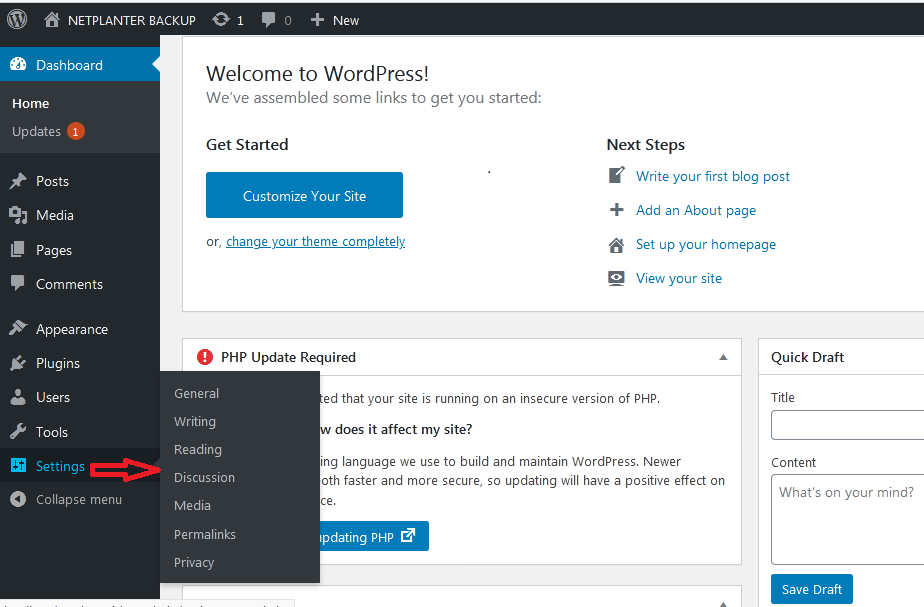Click the Customize Your Site button

(304, 195)
